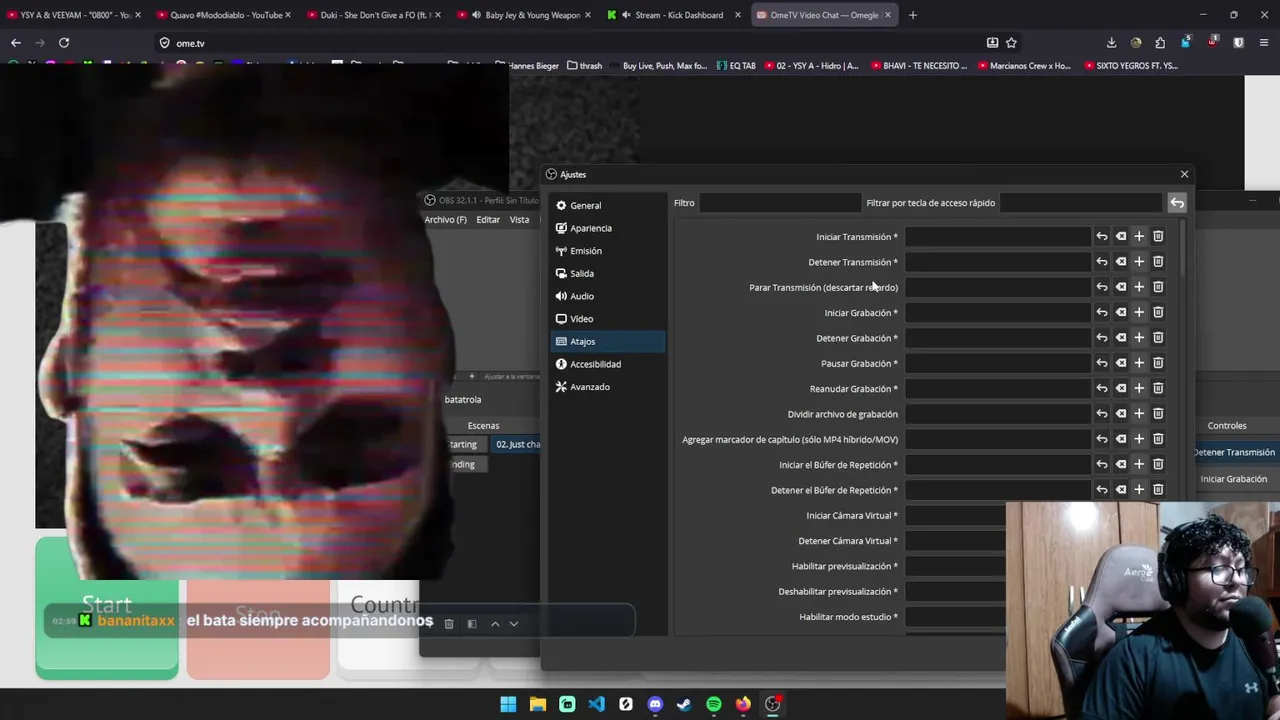The height and width of the screenshot is (720, 1280).
Task: Open the Editar menu in OBS
Action: coord(488,220)
